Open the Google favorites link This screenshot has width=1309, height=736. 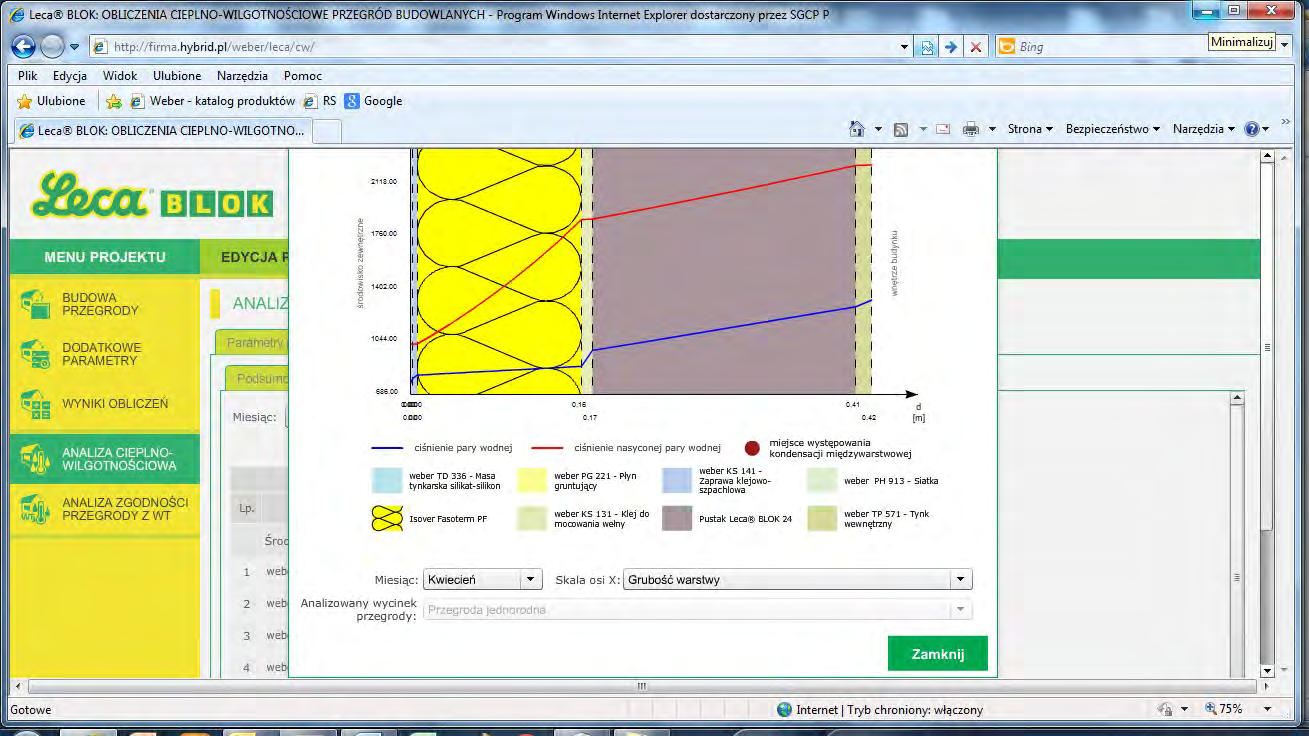[x=373, y=101]
